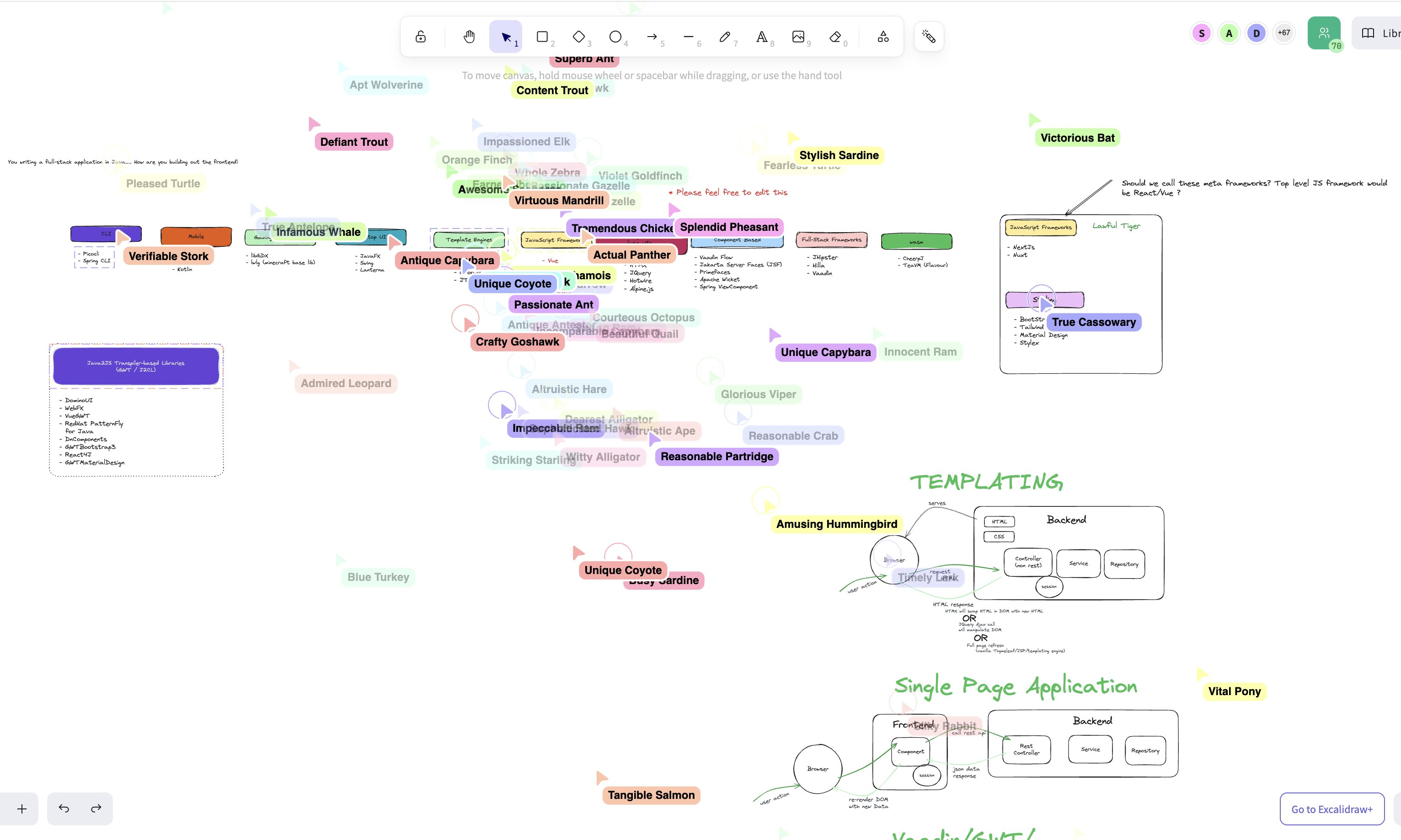Select the Ellipse shape tool
Screen dimensions: 1401x840
tap(615, 37)
